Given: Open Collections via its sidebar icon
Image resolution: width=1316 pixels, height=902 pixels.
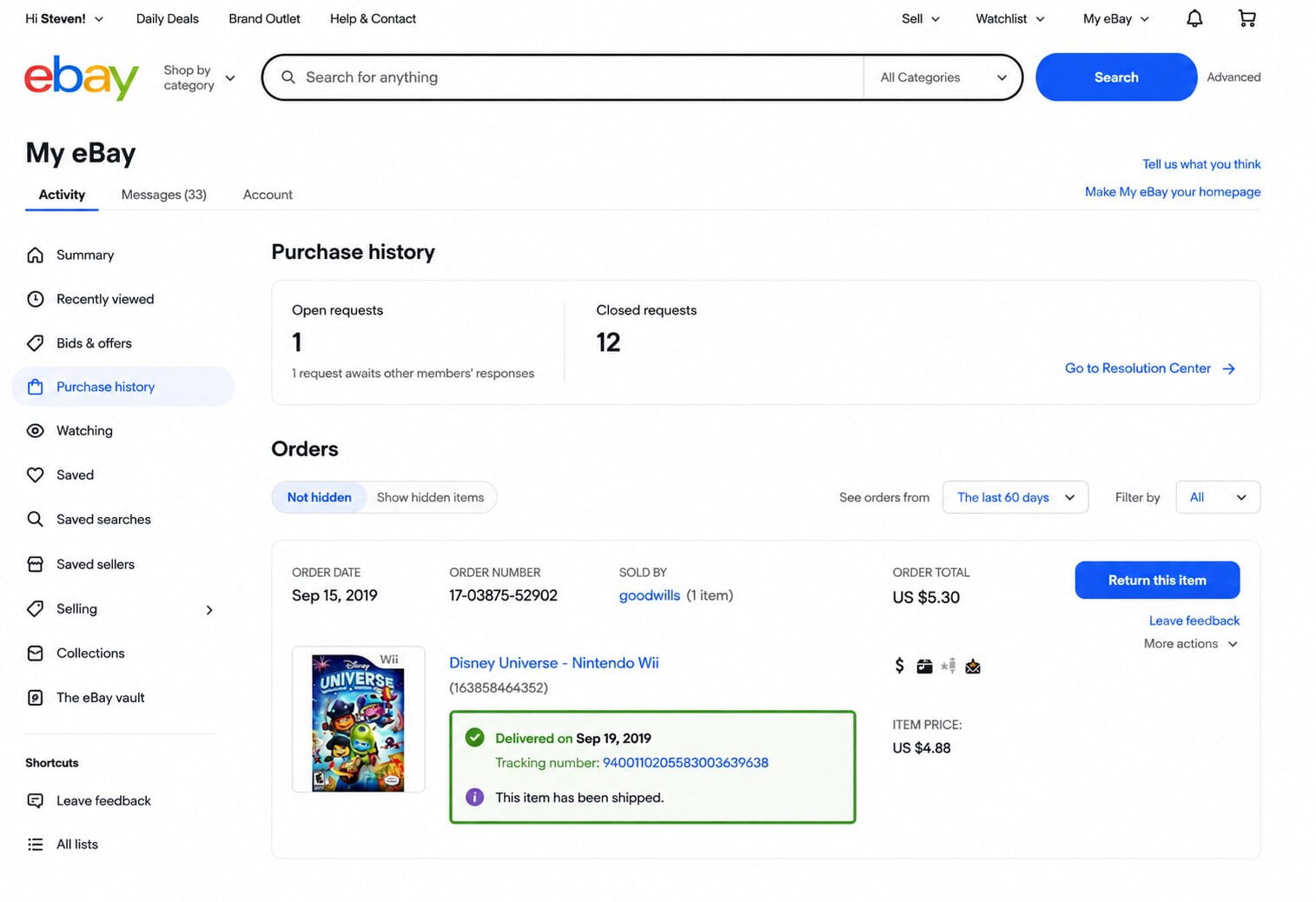Looking at the screenshot, I should click(35, 653).
